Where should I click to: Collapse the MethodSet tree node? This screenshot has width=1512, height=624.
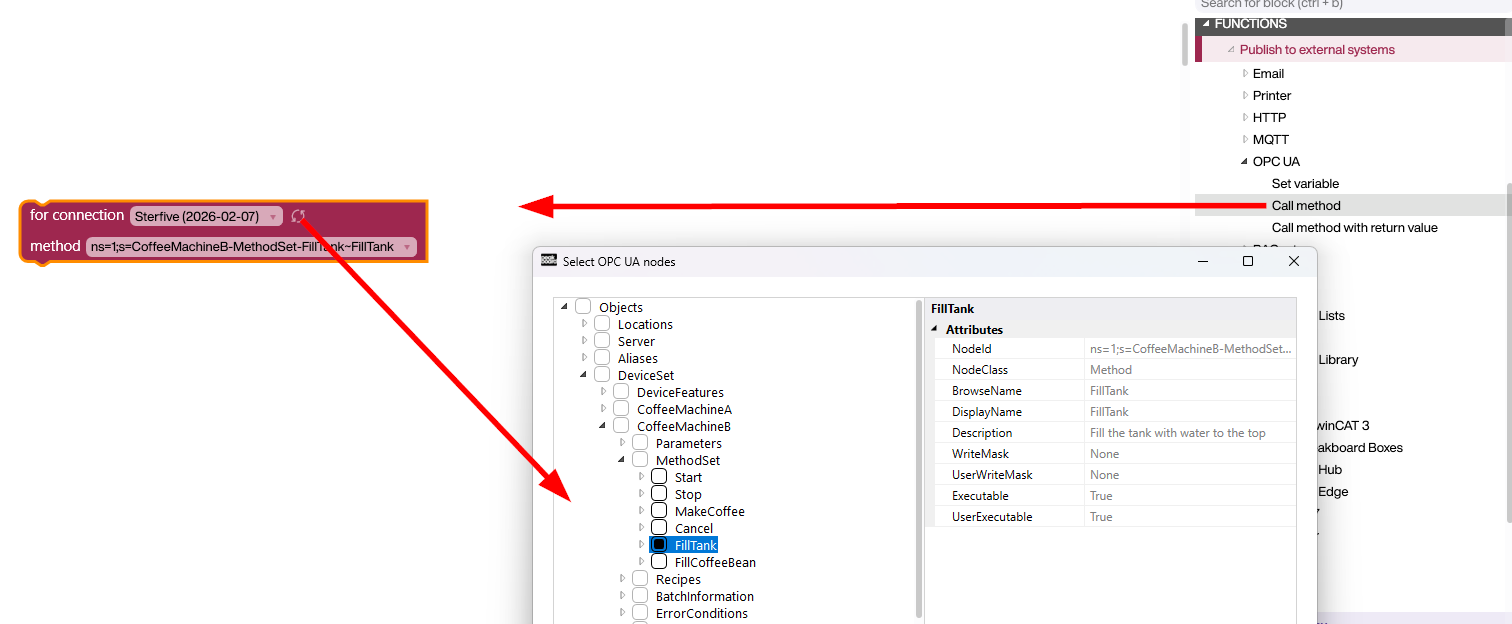tap(622, 460)
